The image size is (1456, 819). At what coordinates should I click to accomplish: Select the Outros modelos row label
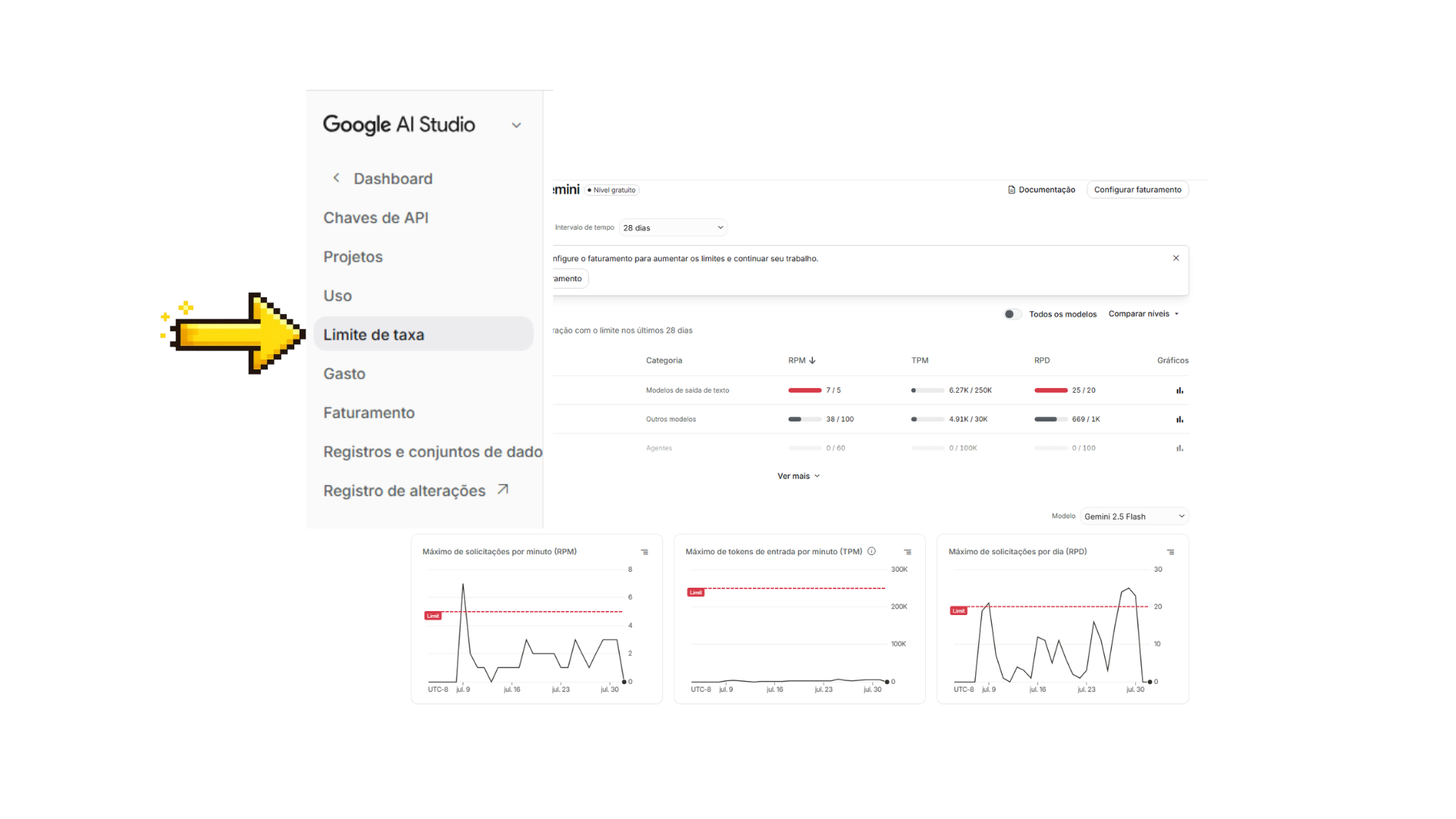click(670, 419)
